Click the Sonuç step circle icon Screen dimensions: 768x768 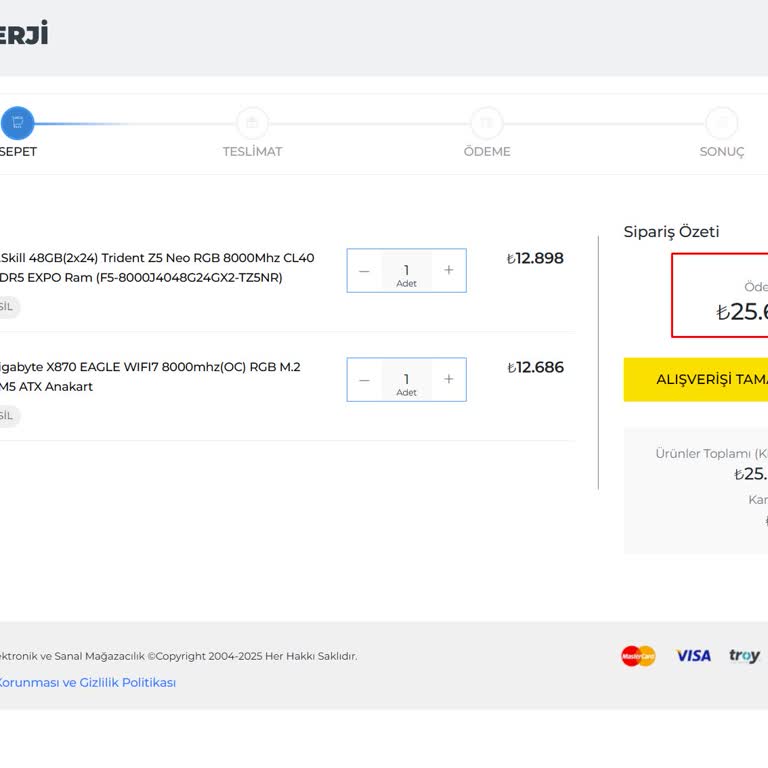(721, 123)
